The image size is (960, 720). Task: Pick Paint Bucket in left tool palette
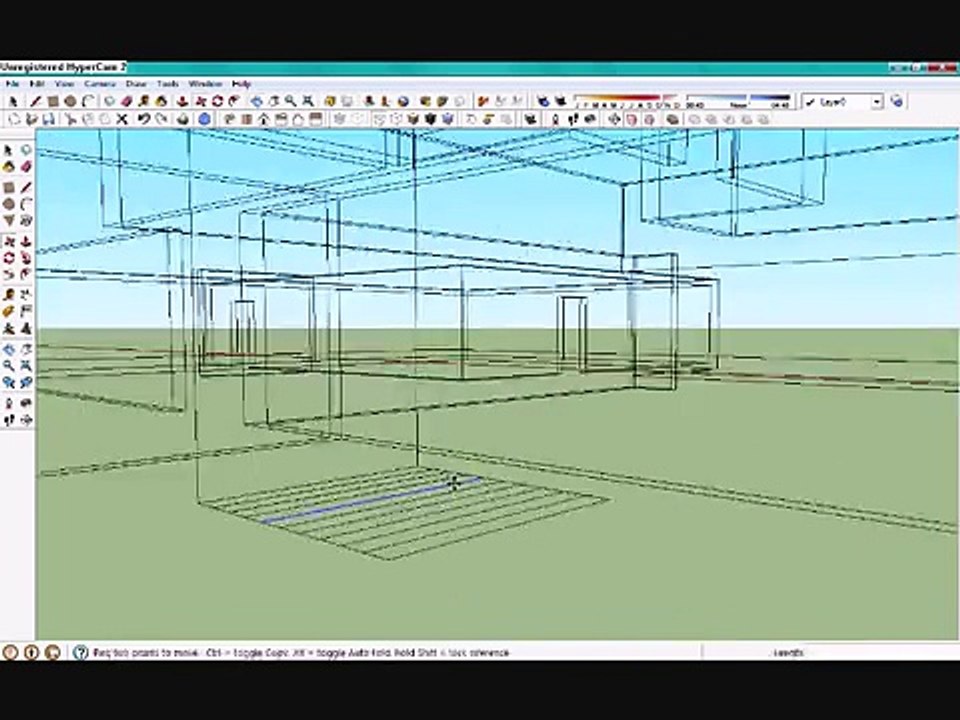tap(9, 167)
